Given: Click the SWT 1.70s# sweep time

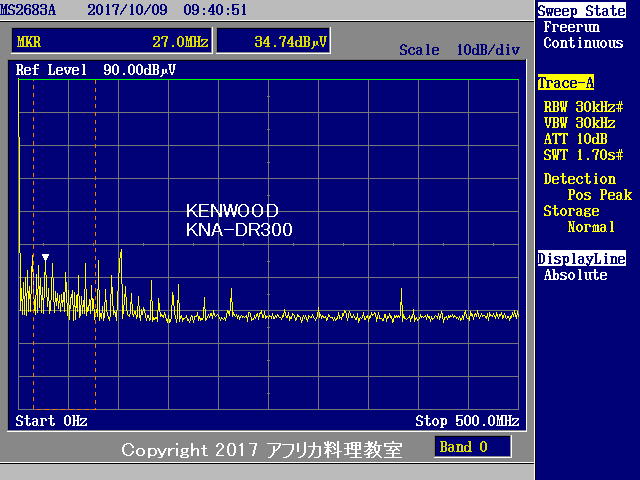Looking at the screenshot, I should pos(583,155).
